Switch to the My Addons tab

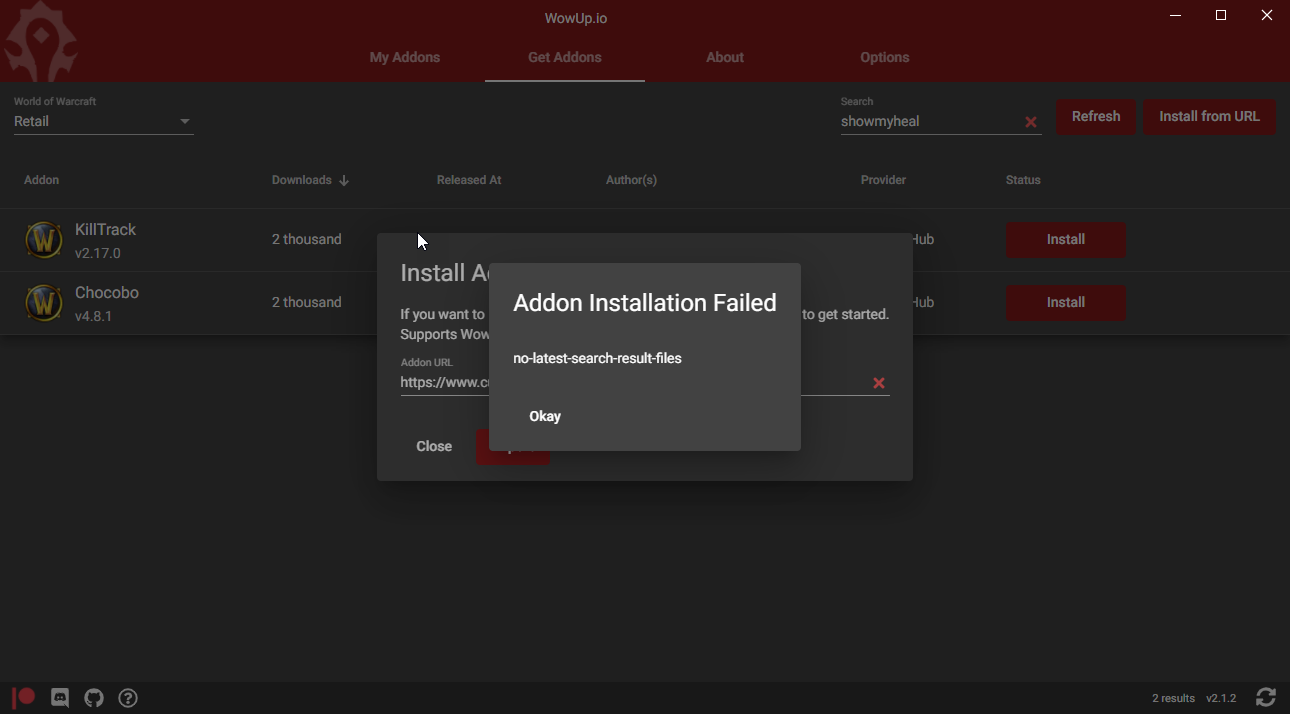tap(404, 57)
